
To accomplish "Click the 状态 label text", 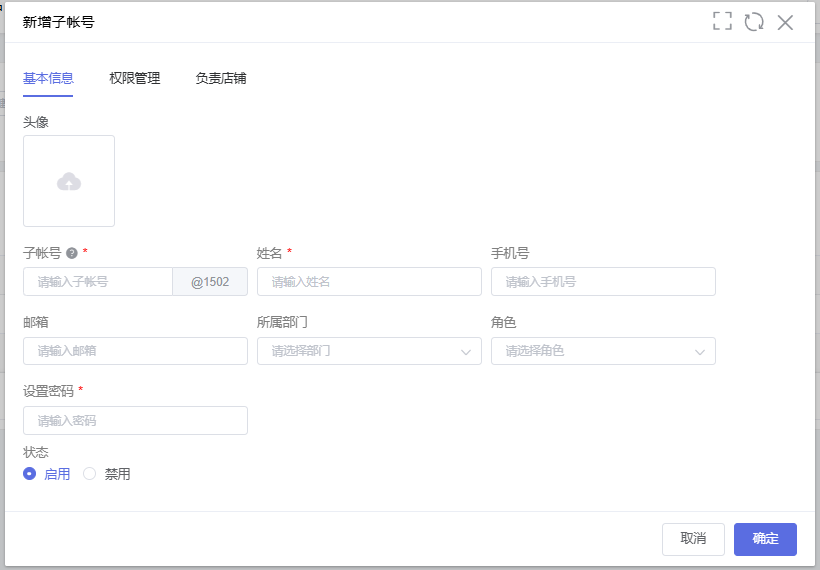I will 36,452.
